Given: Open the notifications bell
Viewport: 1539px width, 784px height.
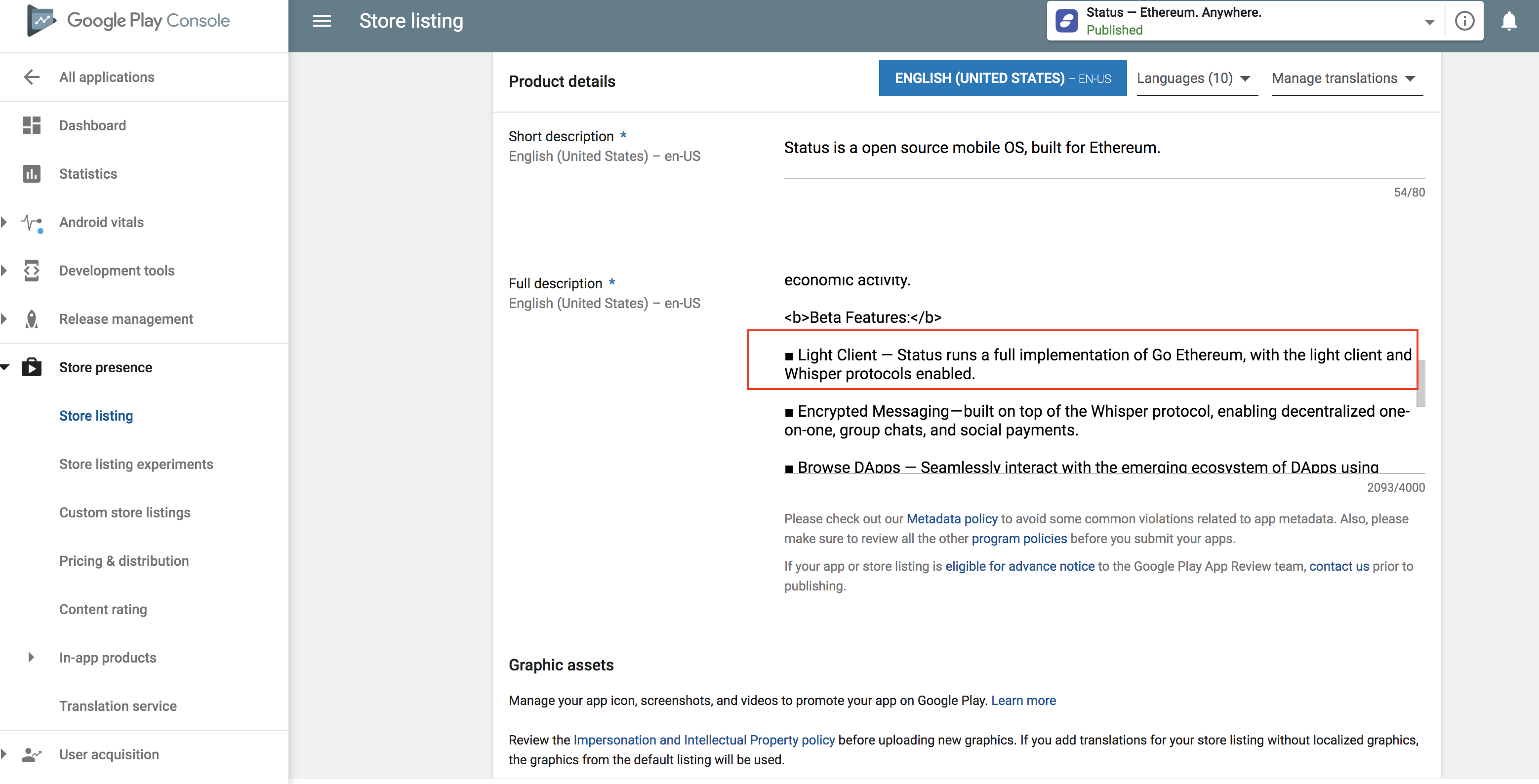Looking at the screenshot, I should [1508, 21].
